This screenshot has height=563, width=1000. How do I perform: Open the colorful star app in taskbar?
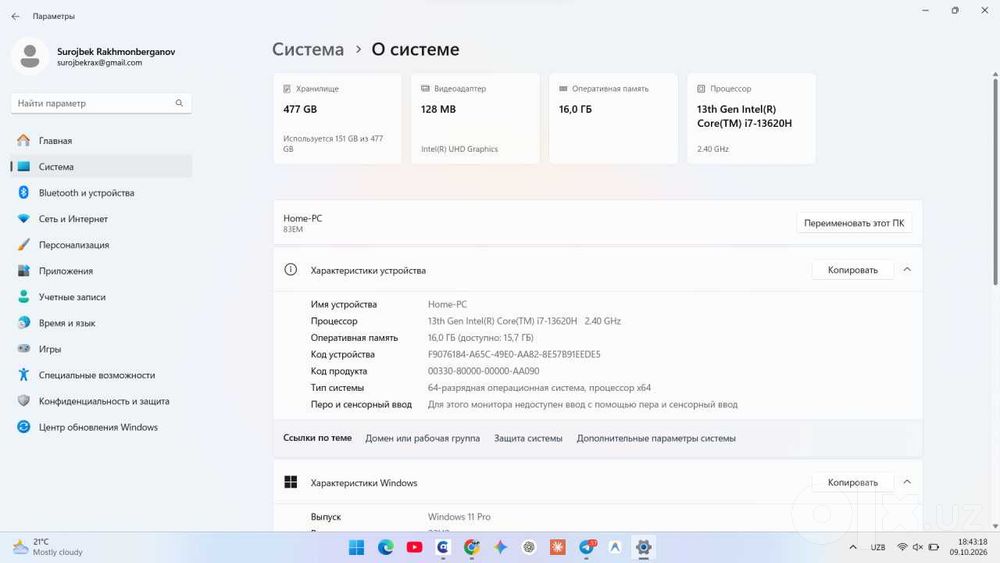click(x=500, y=547)
